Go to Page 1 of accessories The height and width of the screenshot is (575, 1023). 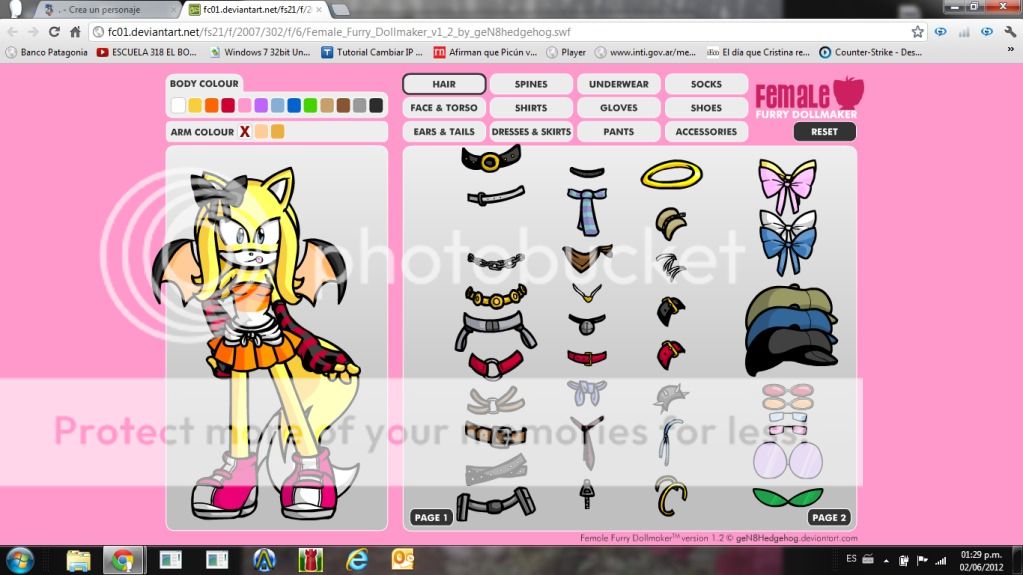(431, 518)
